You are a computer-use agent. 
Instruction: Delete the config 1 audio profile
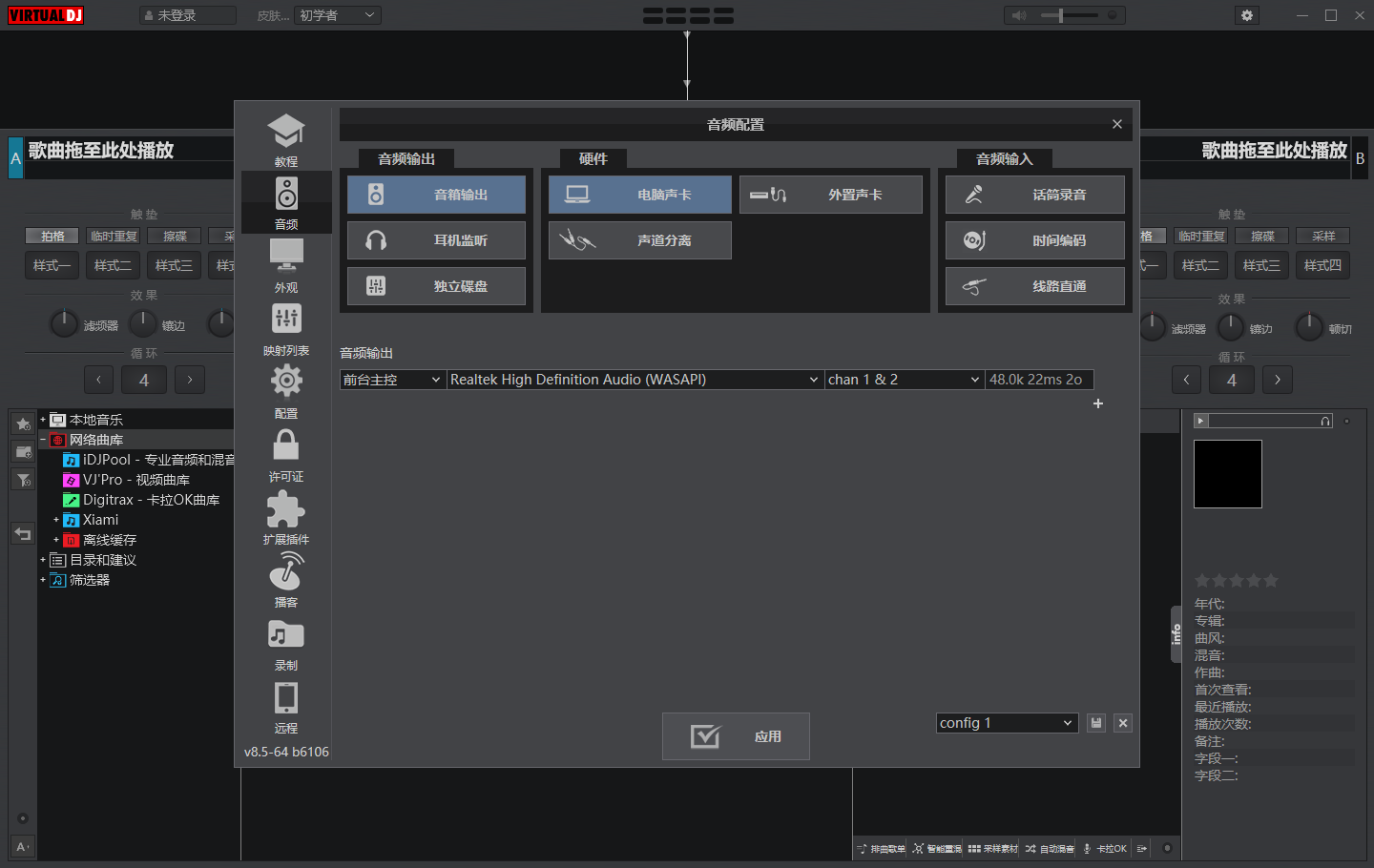1123,723
